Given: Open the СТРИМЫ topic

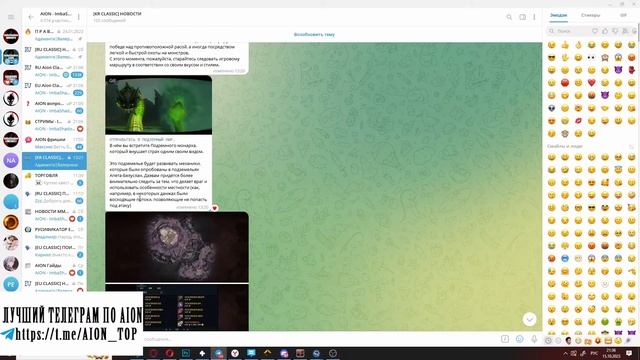Looking at the screenshot, I should pyautogui.click(x=54, y=125).
